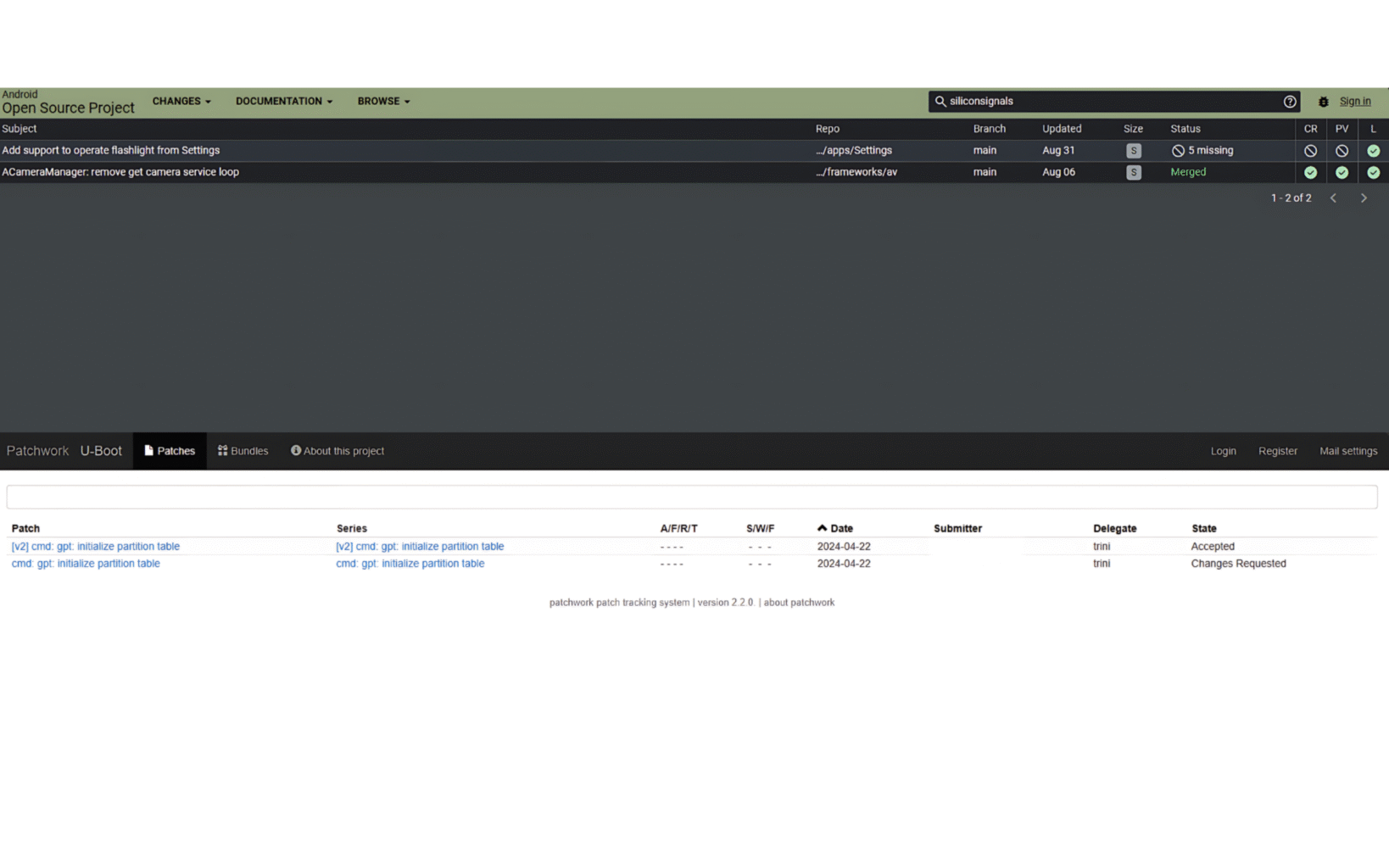
Task: Click the Changes Requested state cell
Action: point(1238,564)
